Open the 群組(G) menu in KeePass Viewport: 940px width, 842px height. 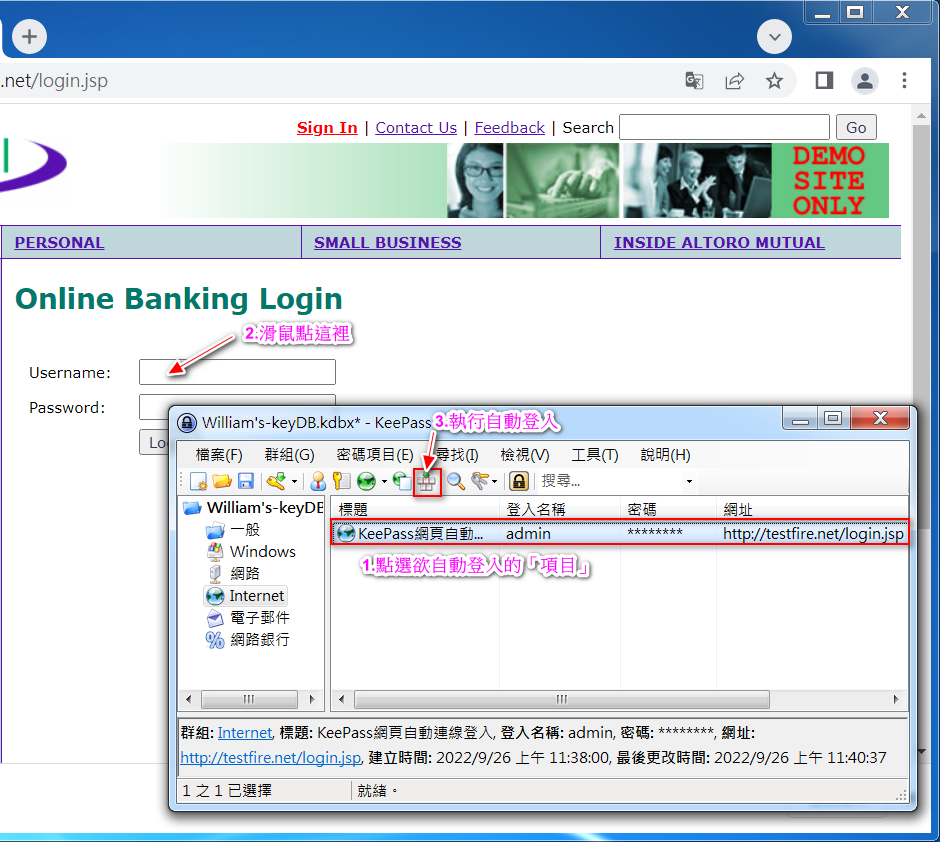tap(290, 455)
